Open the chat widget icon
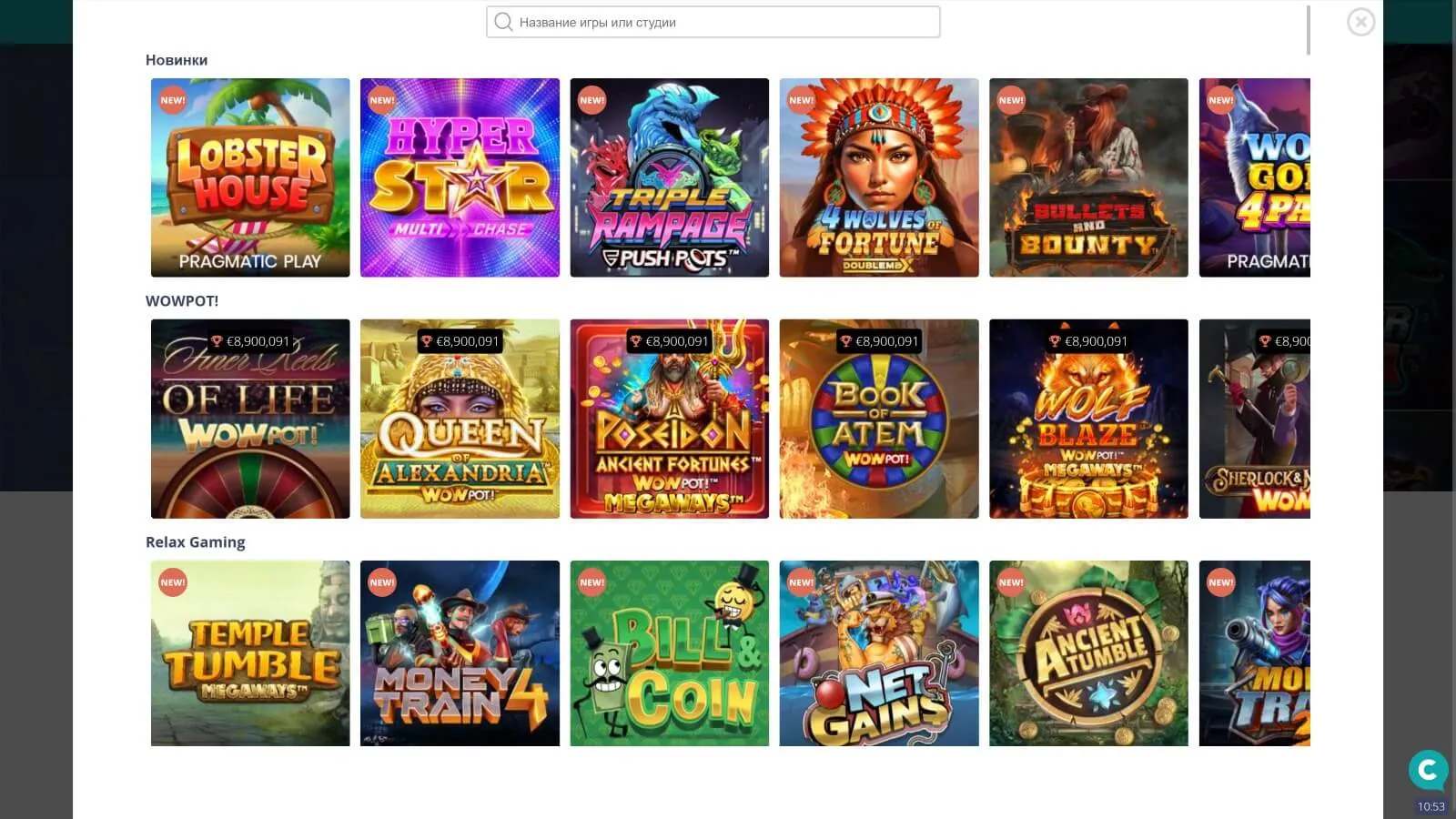 [x=1428, y=770]
